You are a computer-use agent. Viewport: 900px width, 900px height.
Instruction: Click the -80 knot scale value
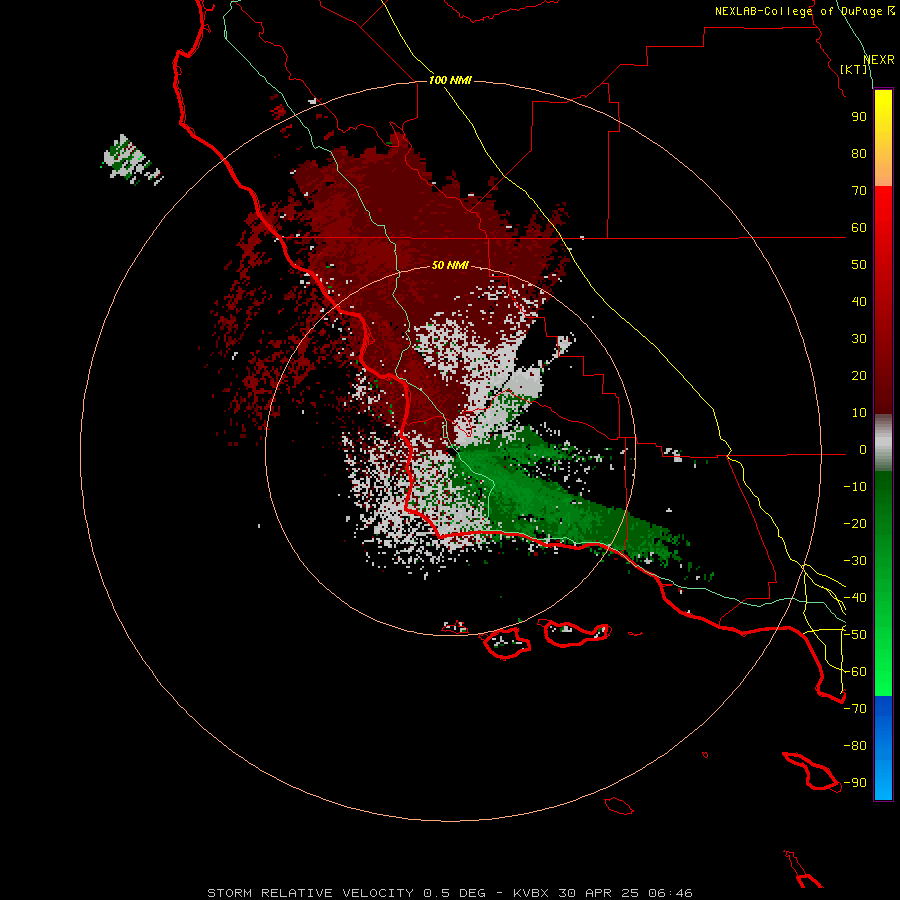[855, 746]
